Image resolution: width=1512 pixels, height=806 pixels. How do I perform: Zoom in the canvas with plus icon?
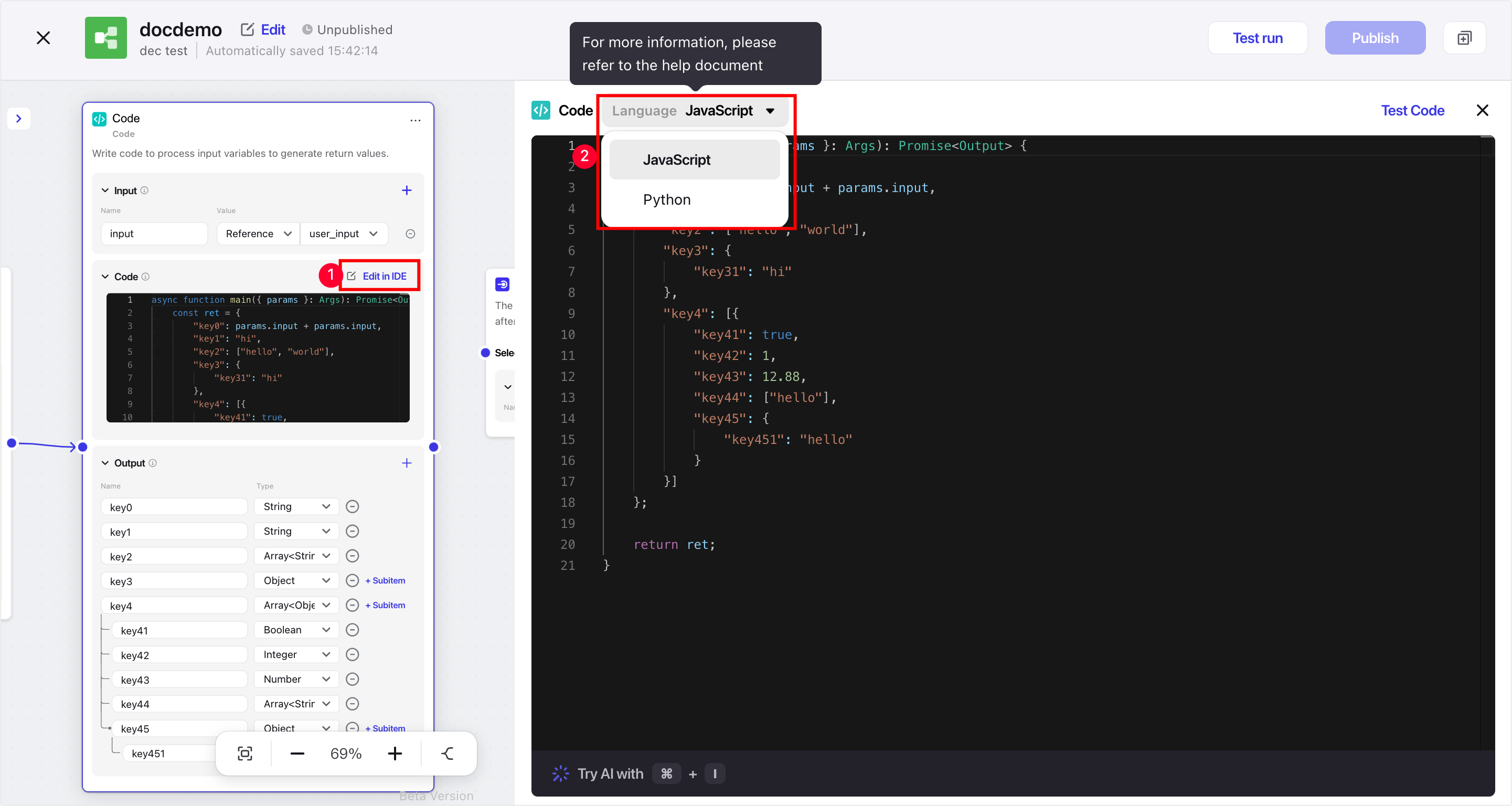pos(395,753)
